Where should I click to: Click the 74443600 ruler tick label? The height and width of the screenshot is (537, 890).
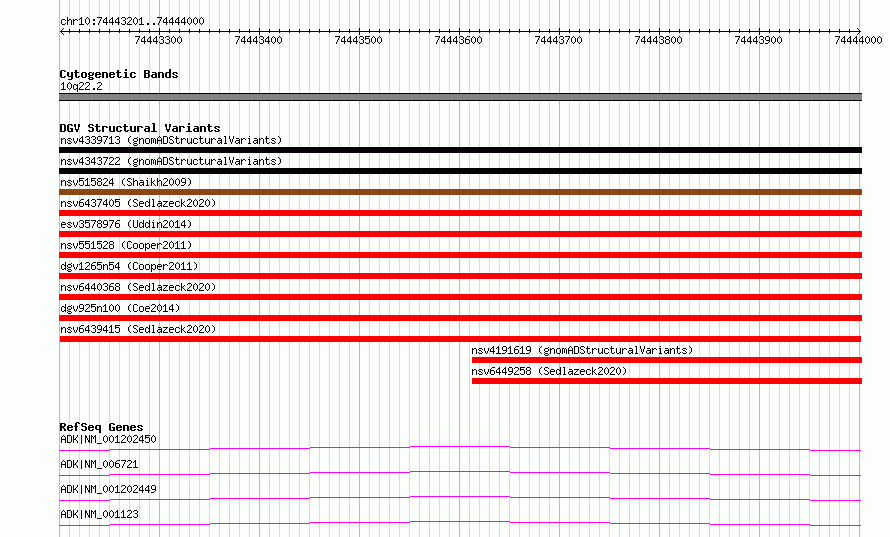[x=458, y=40]
